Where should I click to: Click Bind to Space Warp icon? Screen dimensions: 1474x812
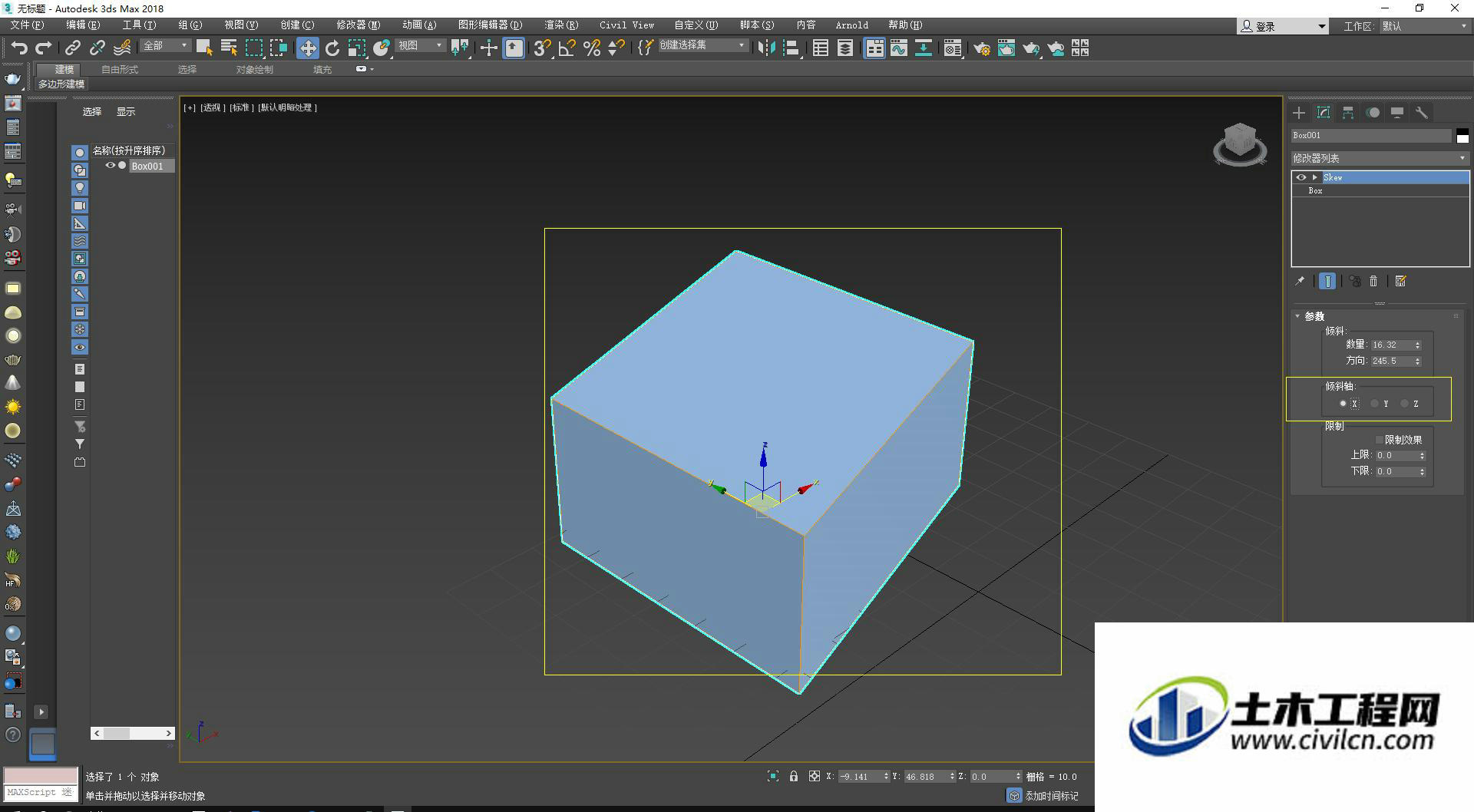tap(122, 48)
